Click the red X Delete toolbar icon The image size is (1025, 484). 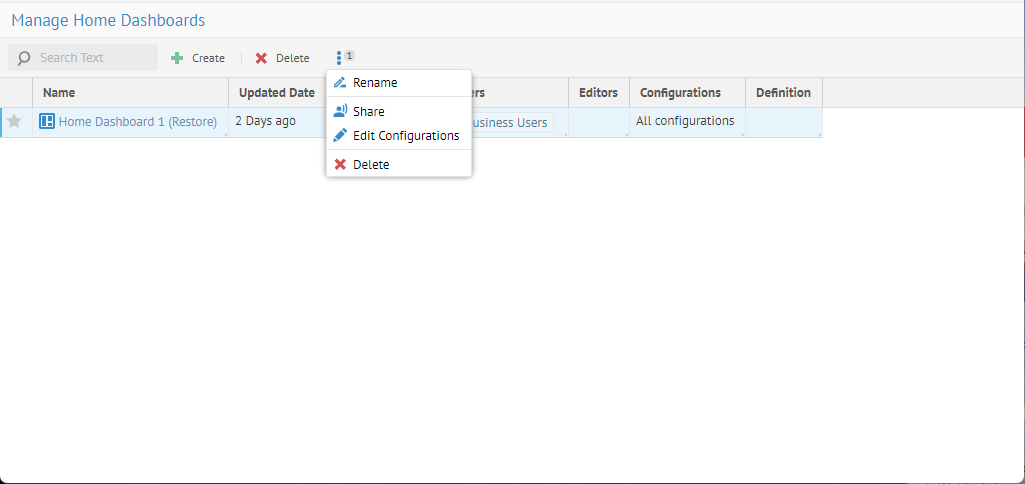tap(261, 58)
